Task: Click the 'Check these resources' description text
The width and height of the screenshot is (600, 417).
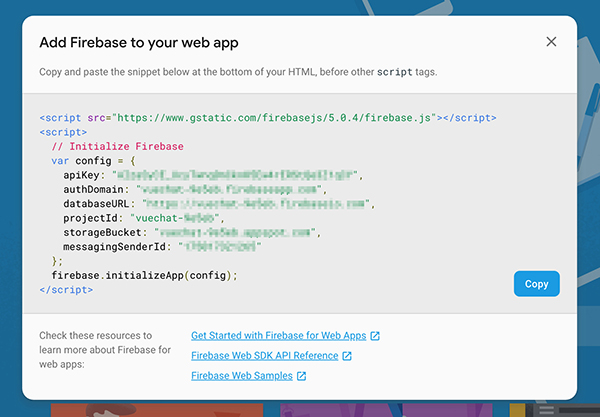Action: click(105, 350)
